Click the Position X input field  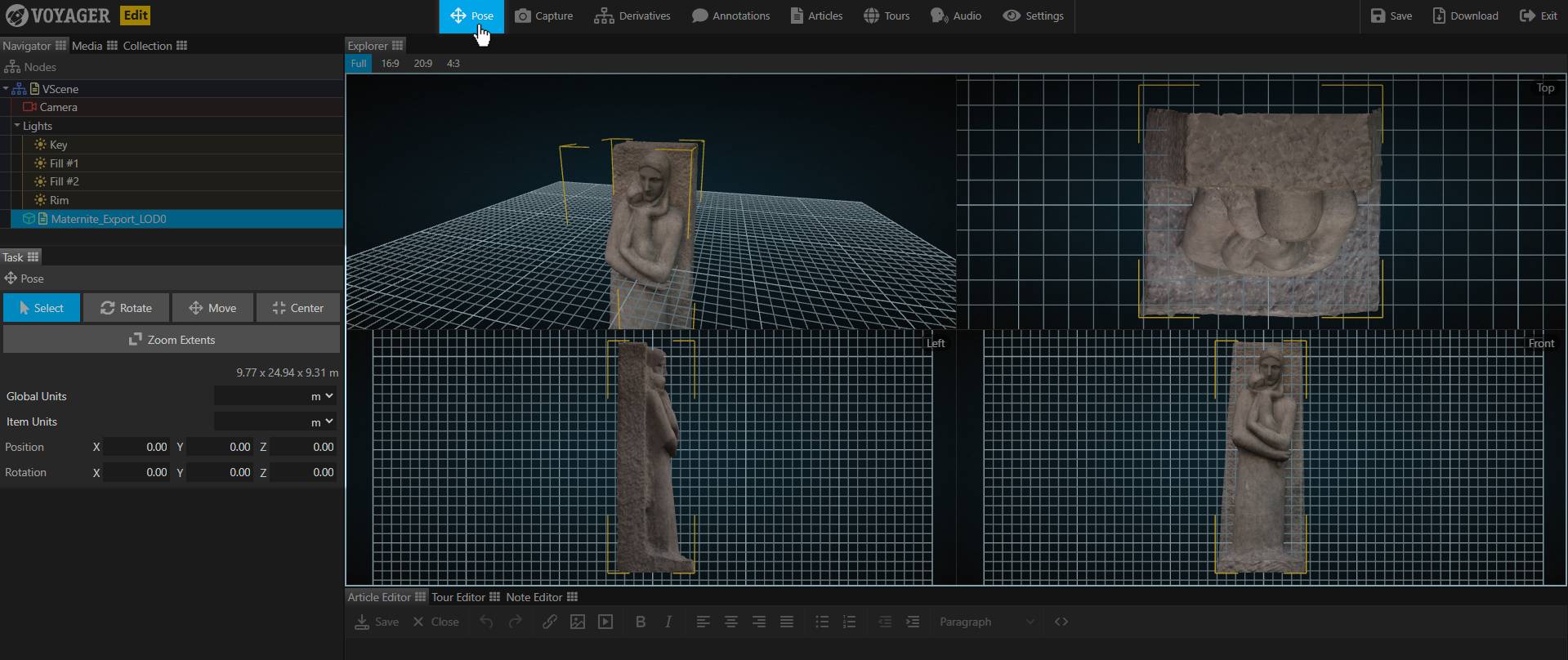click(x=136, y=447)
